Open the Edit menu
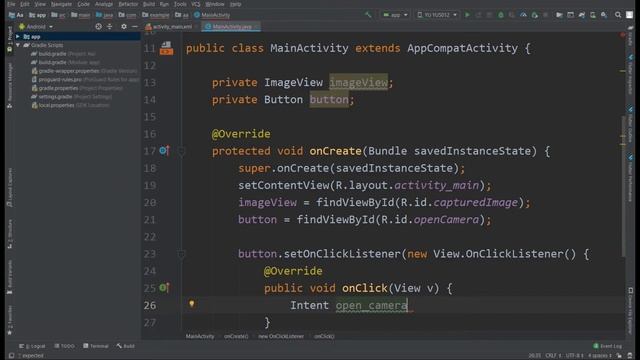Screen dimensions: 640x360 tap(25, 4)
